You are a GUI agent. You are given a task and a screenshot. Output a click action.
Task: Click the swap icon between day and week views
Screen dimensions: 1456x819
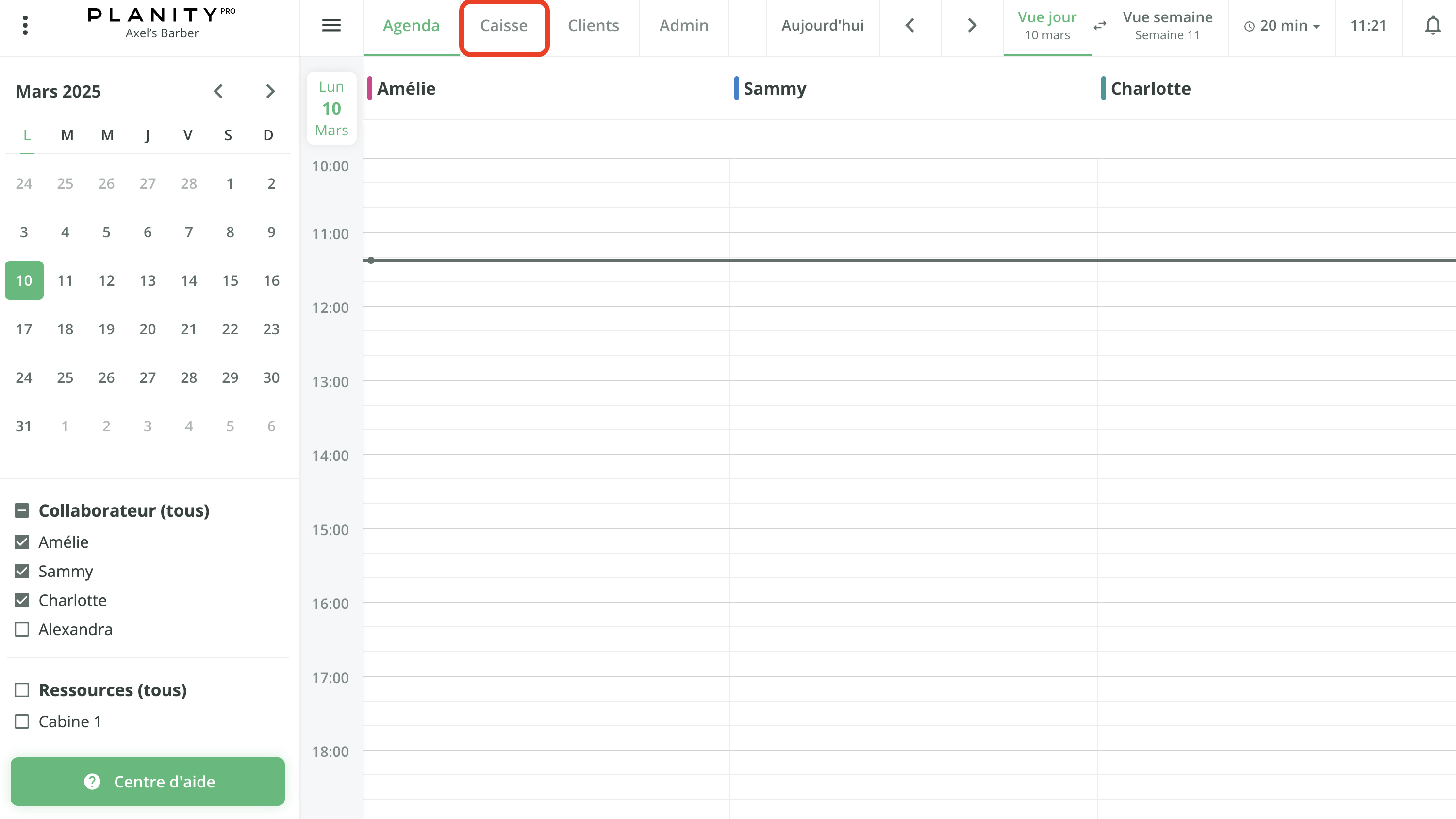(x=1100, y=25)
